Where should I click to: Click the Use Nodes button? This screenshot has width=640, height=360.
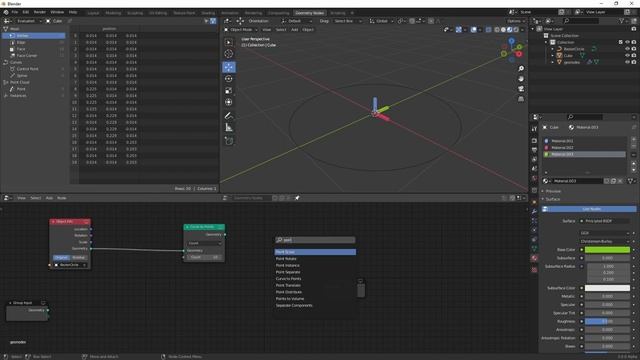click(589, 209)
